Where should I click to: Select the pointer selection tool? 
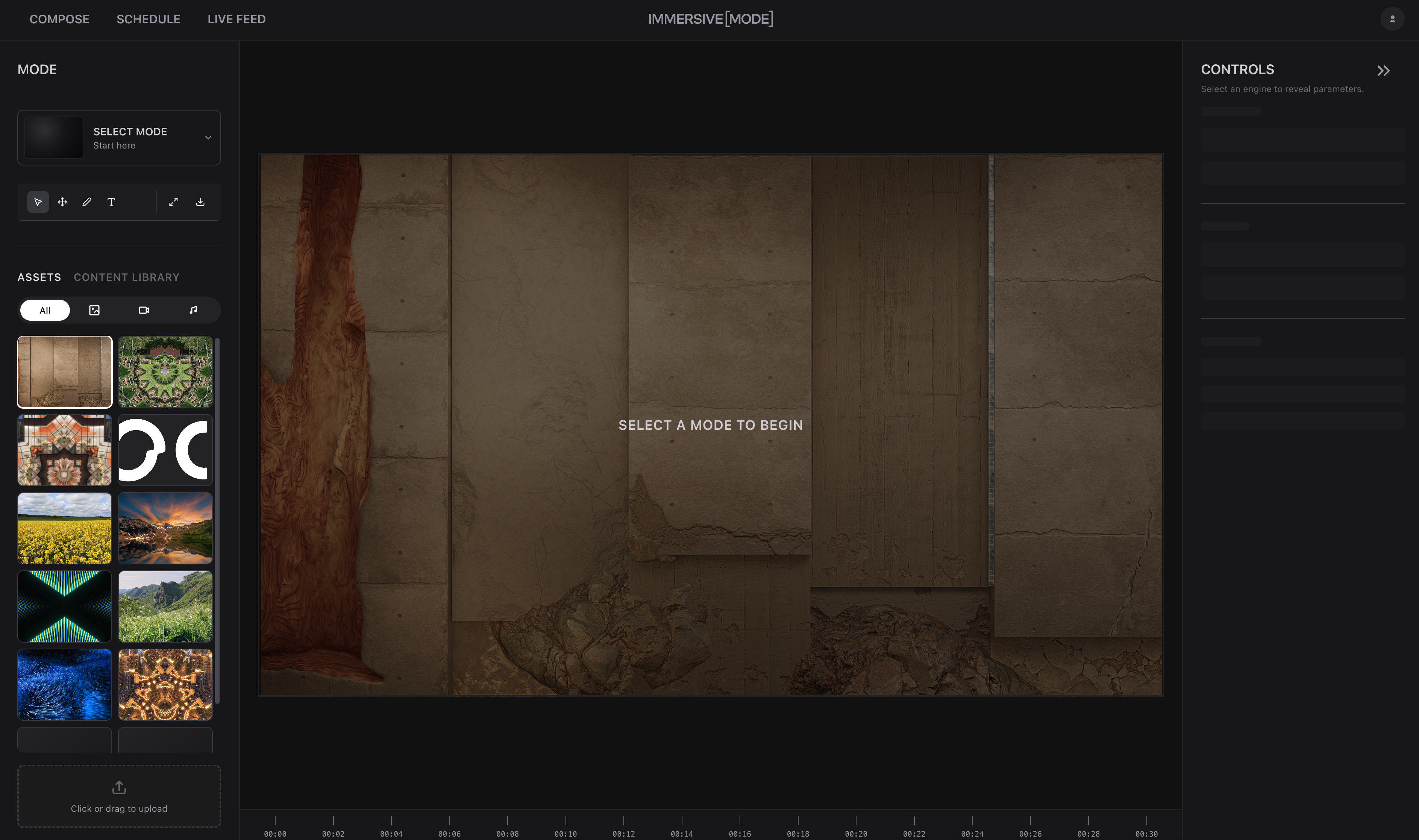[38, 202]
